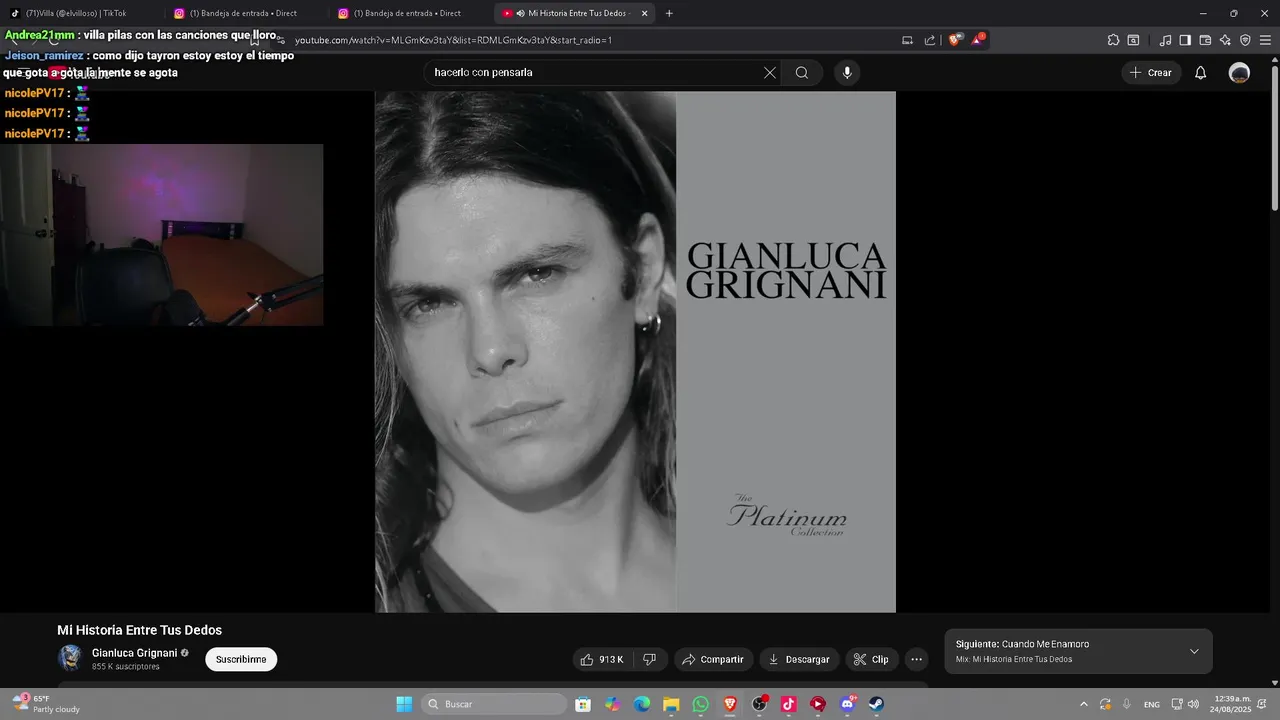This screenshot has height=720, width=1280.
Task: Click the YouTube search magnifier button
Action: [x=802, y=73]
